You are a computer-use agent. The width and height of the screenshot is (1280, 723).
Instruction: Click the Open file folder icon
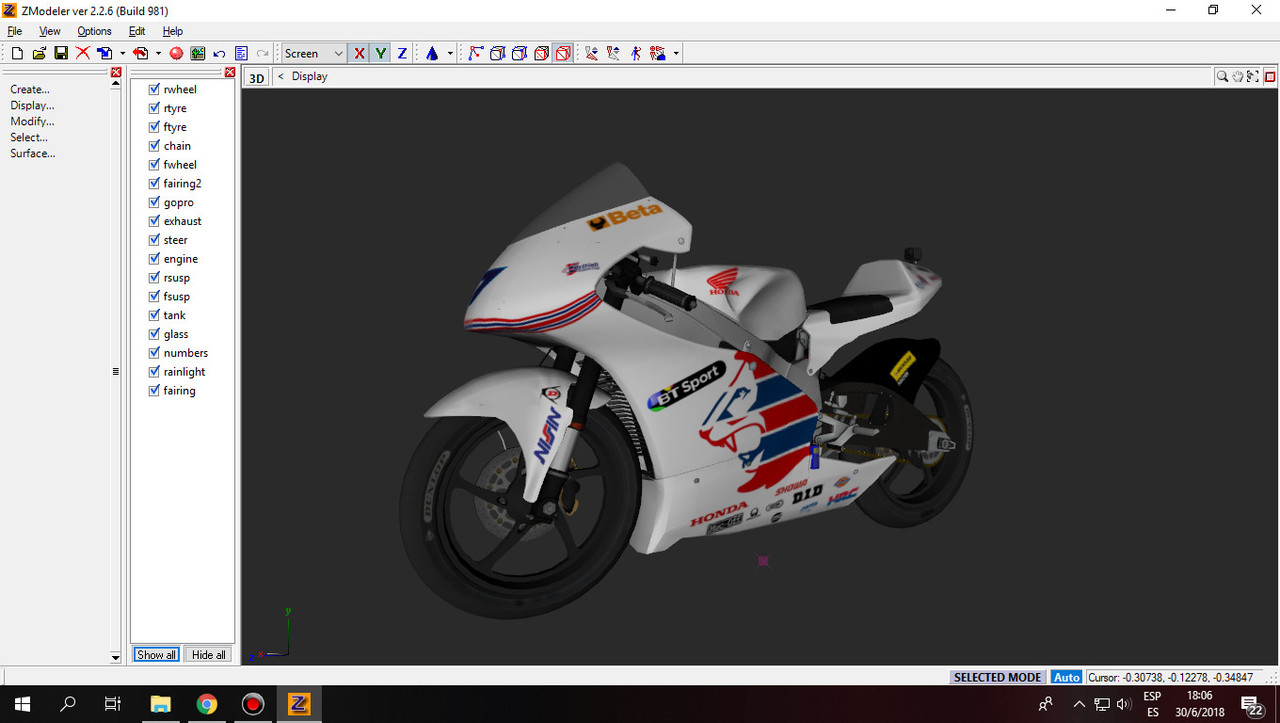[39, 53]
